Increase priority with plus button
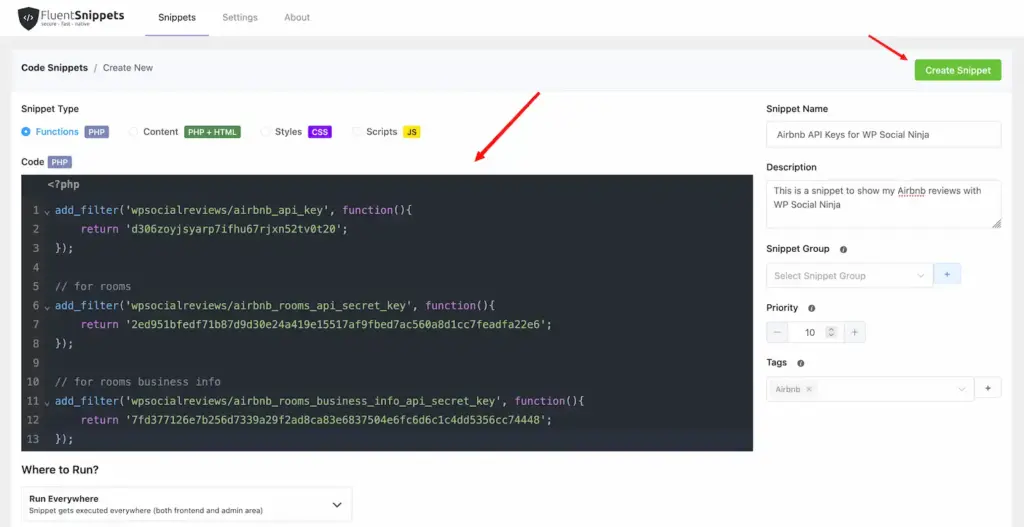This screenshot has height=527, width=1024. coord(854,332)
